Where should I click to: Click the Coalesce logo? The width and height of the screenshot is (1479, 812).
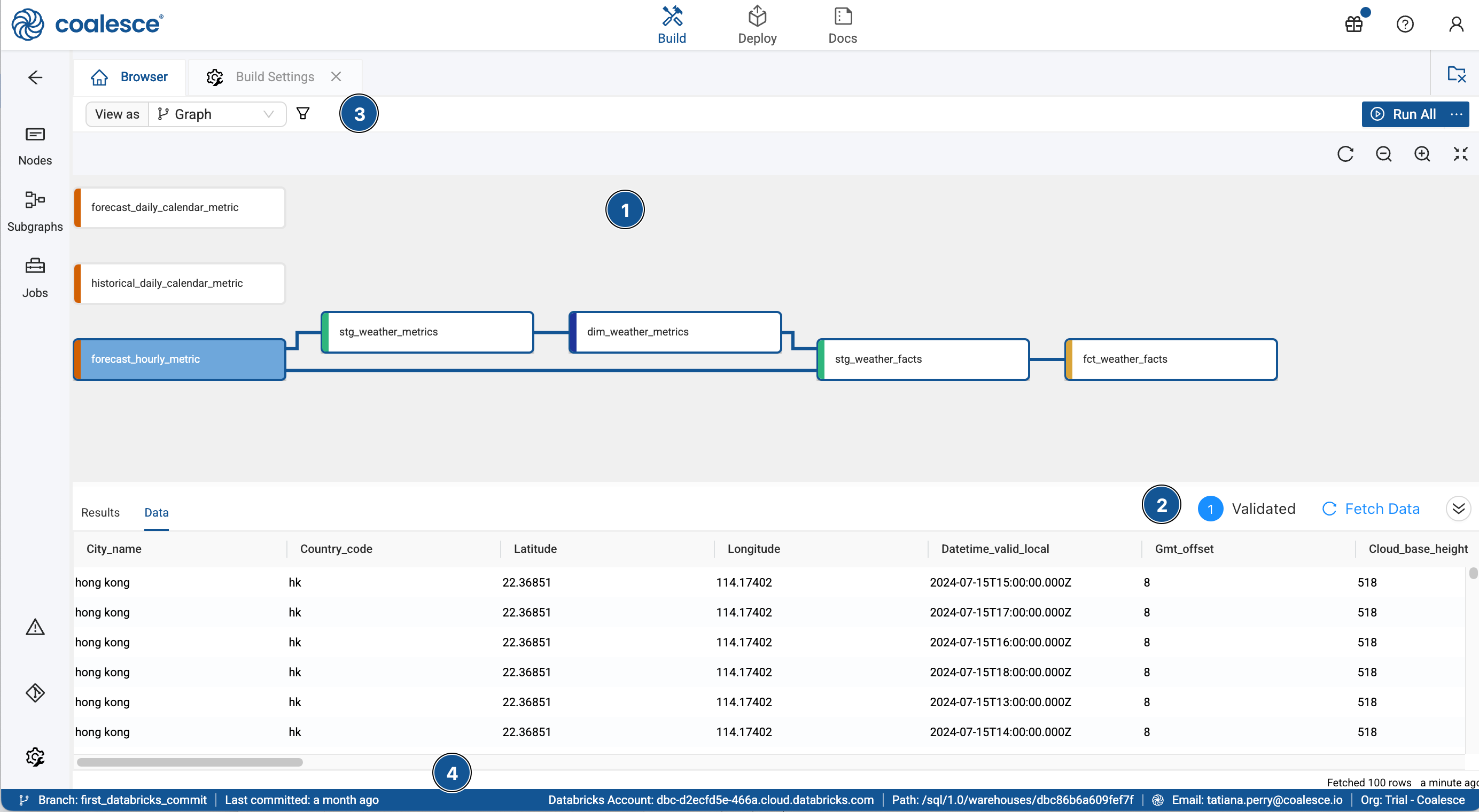click(x=88, y=24)
